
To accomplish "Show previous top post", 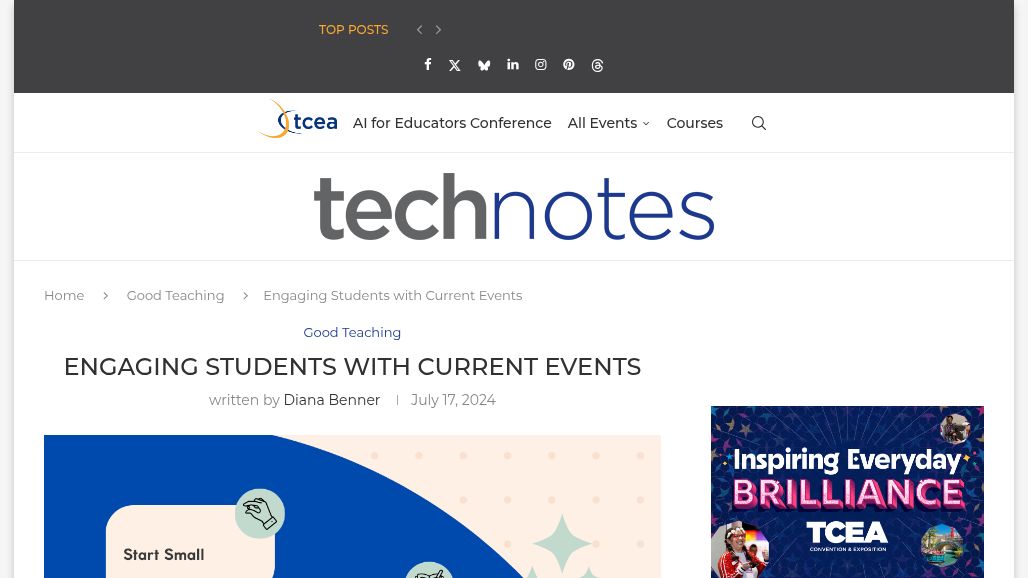I will (419, 30).
